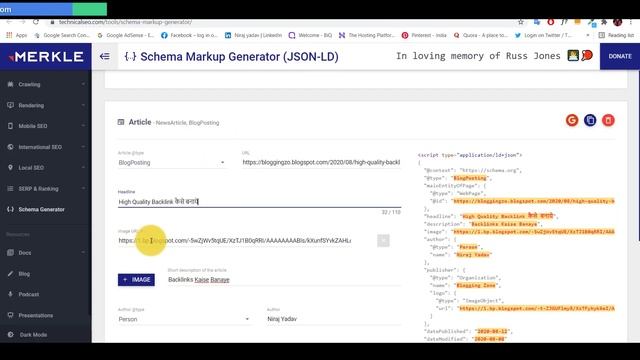Viewport: 640px width, 360px height.
Task: Open the Reading list
Action: pyautogui.click(x=616, y=36)
